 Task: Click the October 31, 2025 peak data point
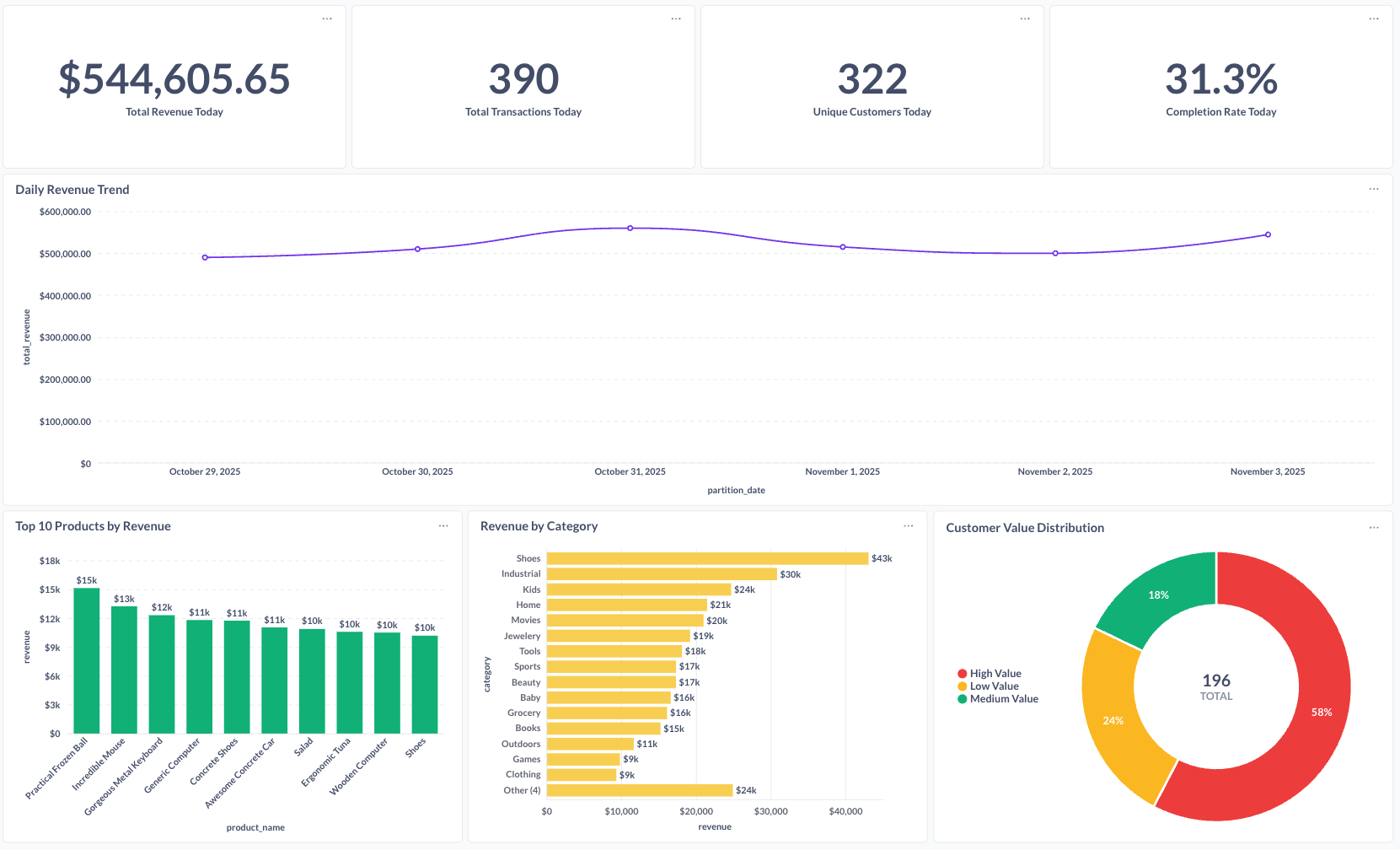pyautogui.click(x=630, y=228)
